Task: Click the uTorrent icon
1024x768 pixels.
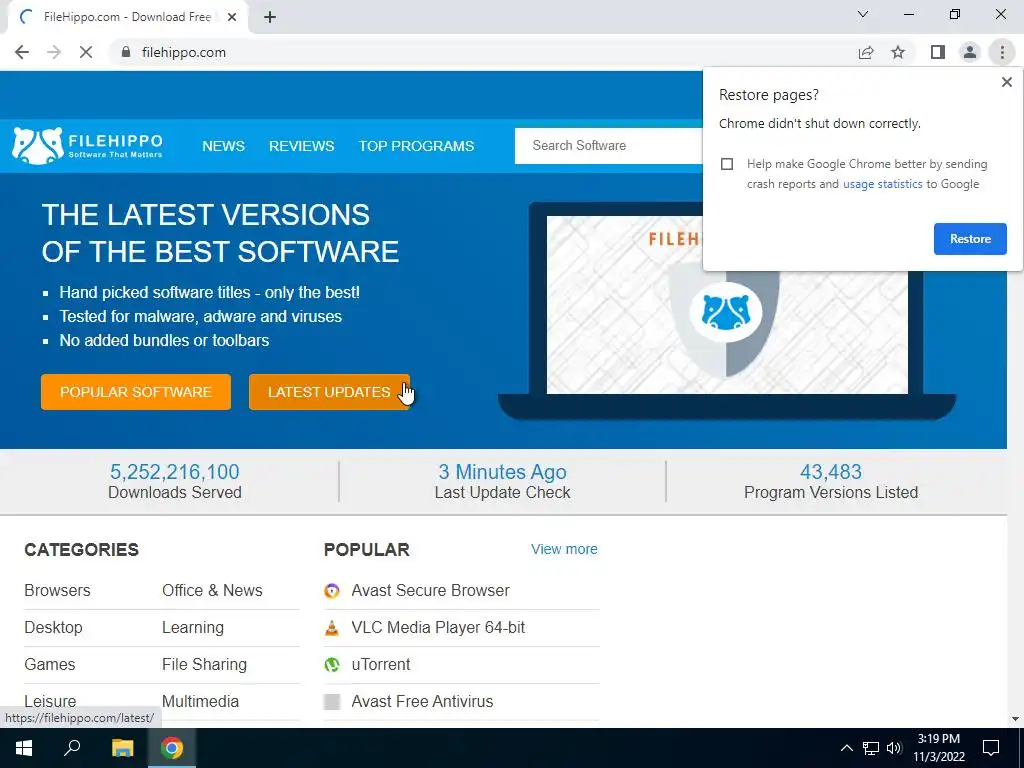Action: coord(332,665)
